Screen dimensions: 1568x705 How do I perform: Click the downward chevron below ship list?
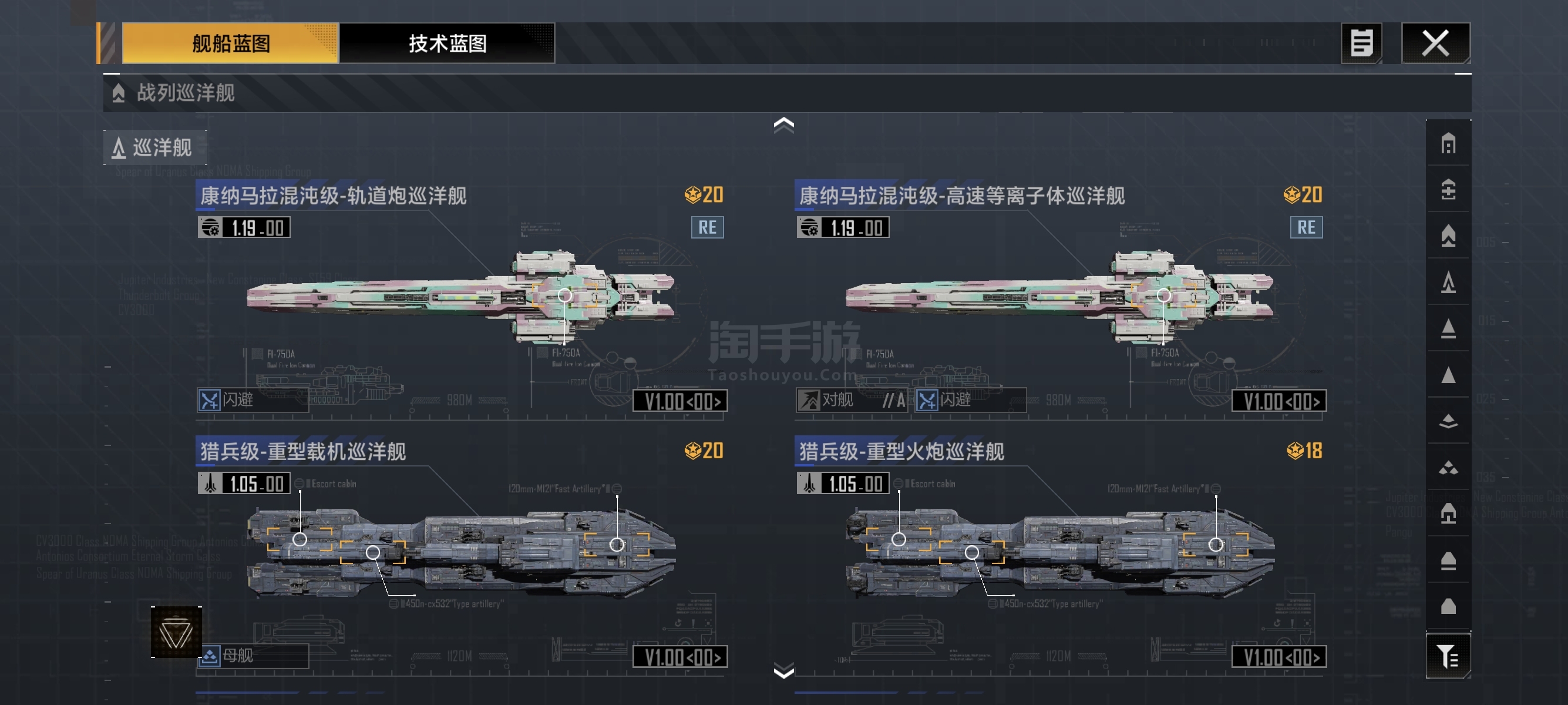tap(783, 671)
